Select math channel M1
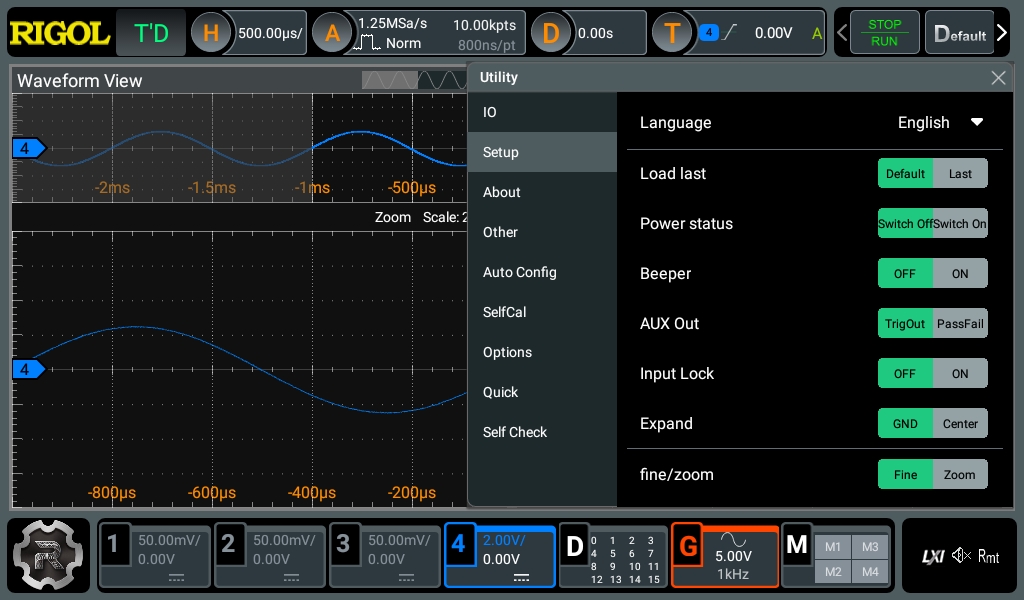Image resolution: width=1024 pixels, height=600 pixels. [x=833, y=547]
